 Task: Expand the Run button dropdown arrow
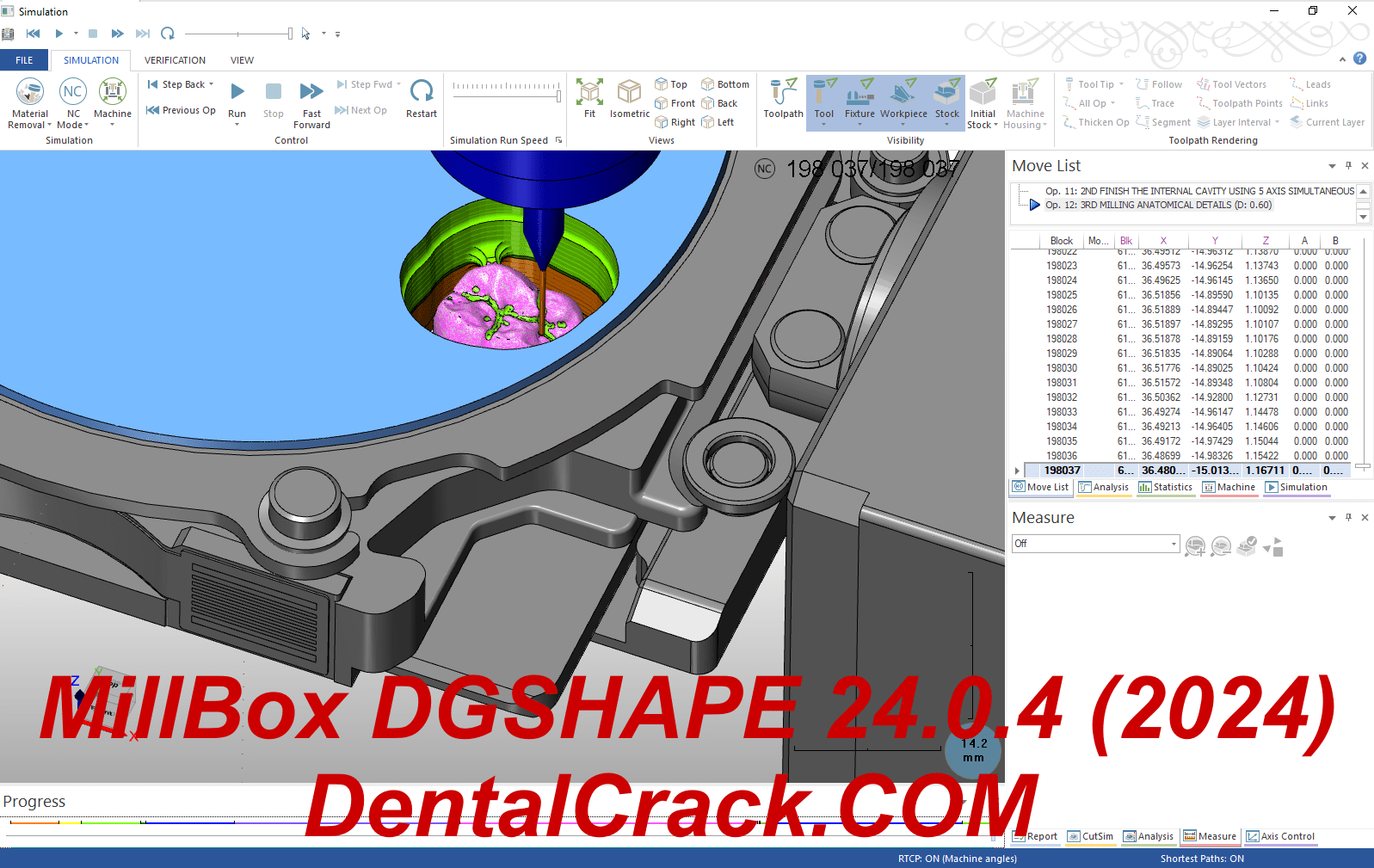point(237,125)
